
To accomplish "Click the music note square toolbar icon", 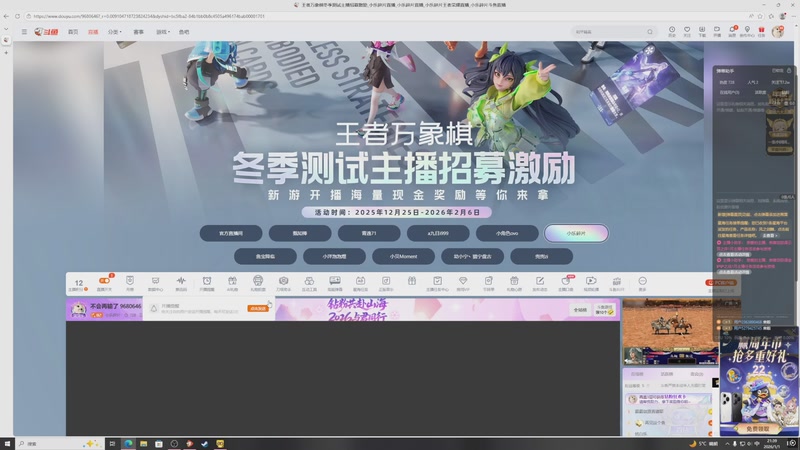I will [386, 281].
